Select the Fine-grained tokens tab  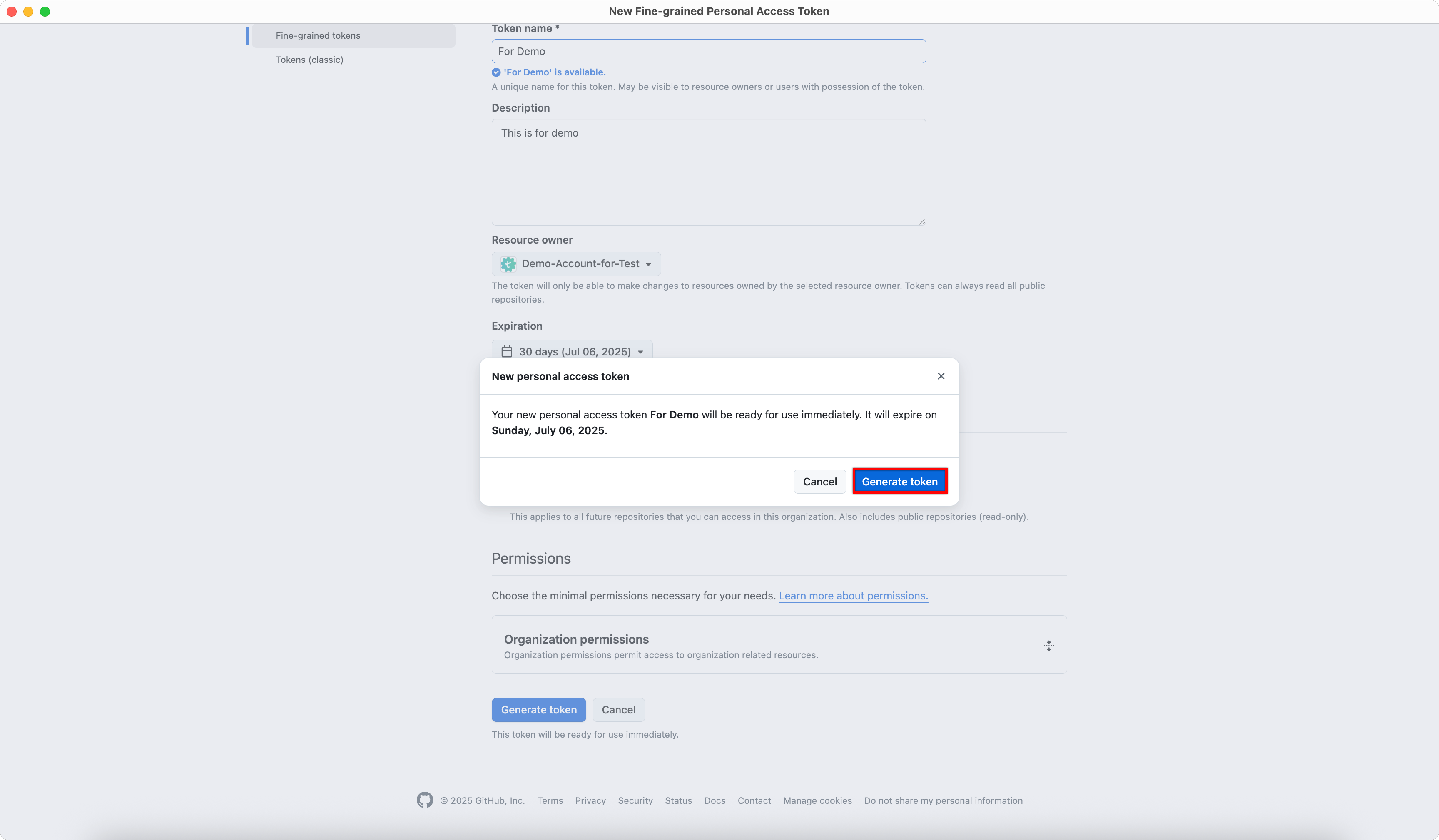[x=318, y=35]
